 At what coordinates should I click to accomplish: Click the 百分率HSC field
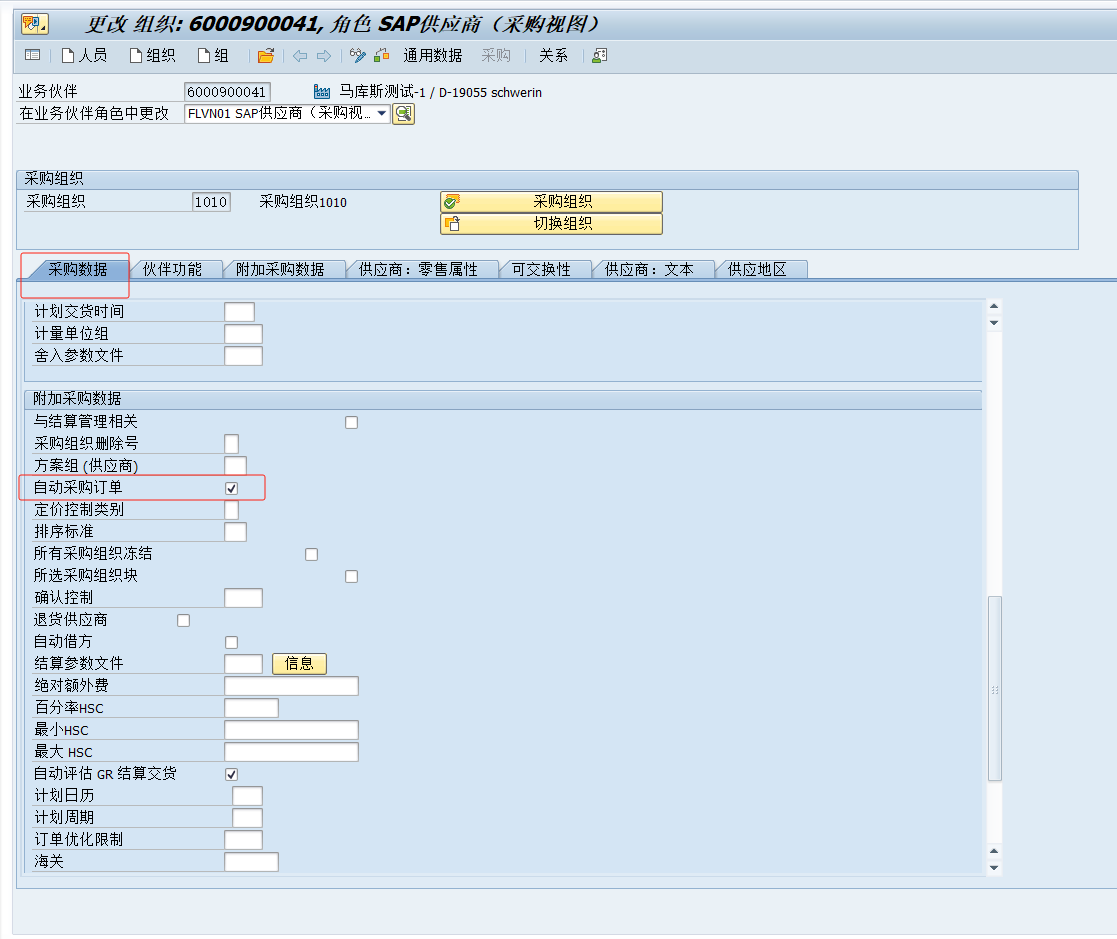[251, 708]
